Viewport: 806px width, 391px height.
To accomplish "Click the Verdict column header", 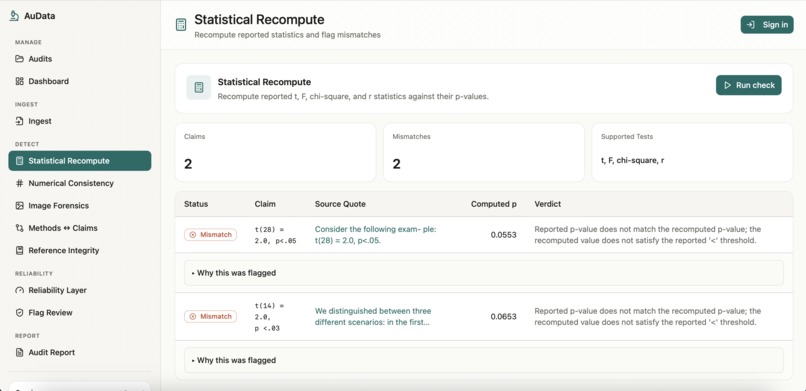I will [547, 204].
